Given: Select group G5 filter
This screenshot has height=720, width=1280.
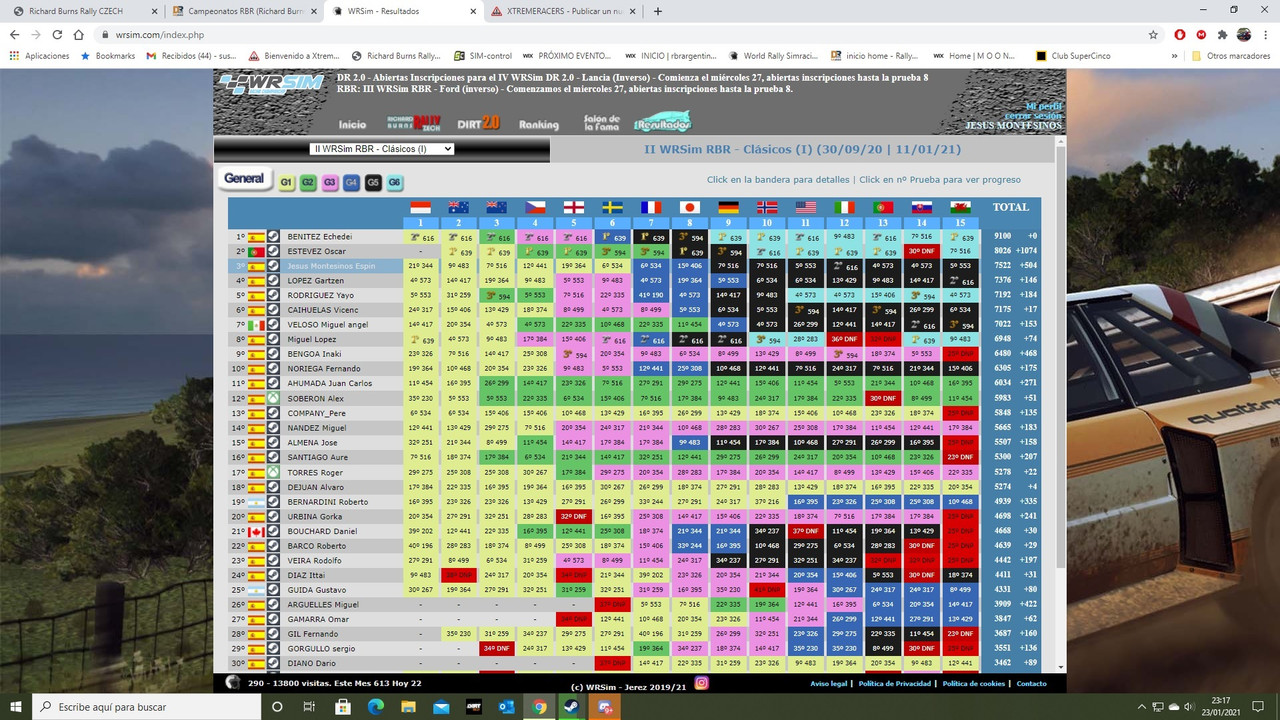Looking at the screenshot, I should tap(373, 183).
